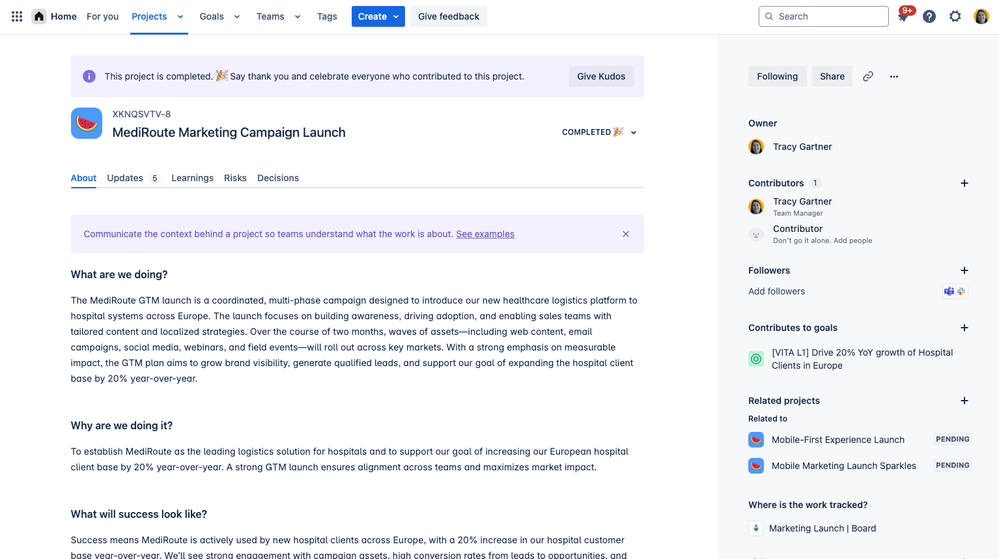Open Mobile Marketing Launch Sparkles project
The width and height of the screenshot is (999, 559).
(844, 466)
